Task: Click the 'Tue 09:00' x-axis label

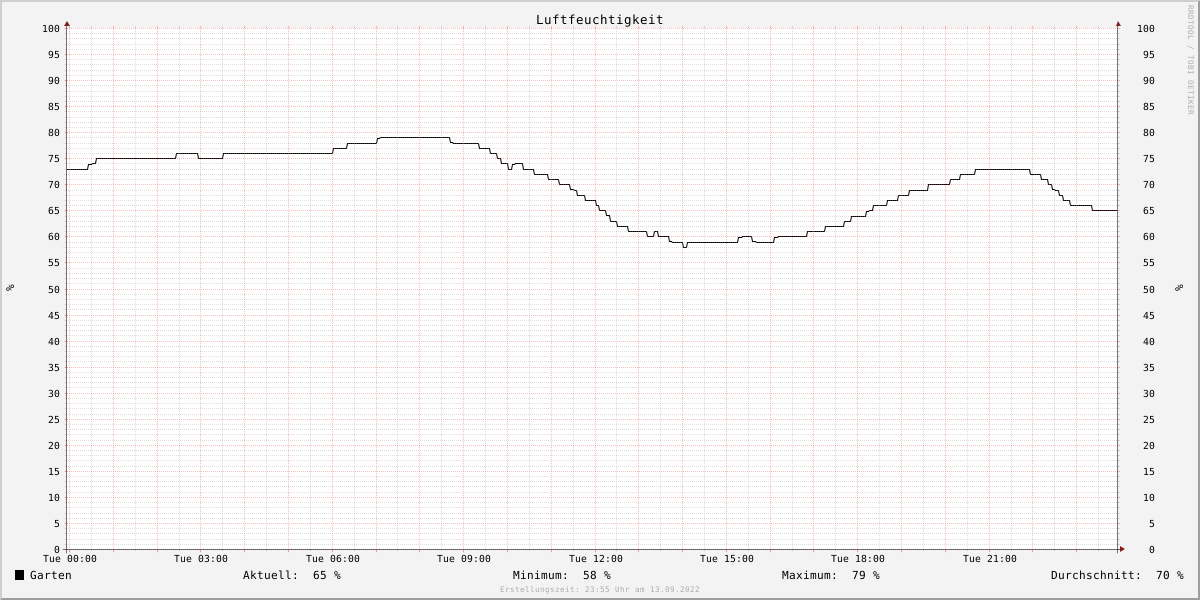Action: [x=464, y=559]
